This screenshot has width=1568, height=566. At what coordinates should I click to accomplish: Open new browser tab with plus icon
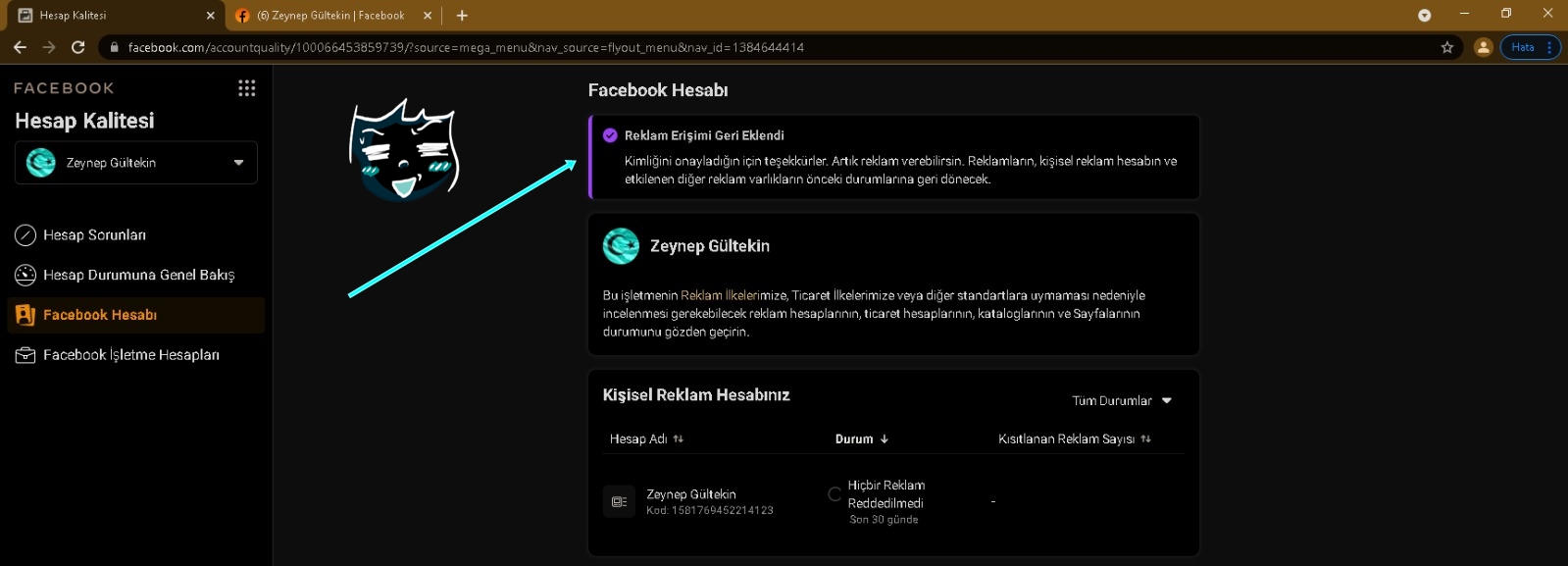462,16
